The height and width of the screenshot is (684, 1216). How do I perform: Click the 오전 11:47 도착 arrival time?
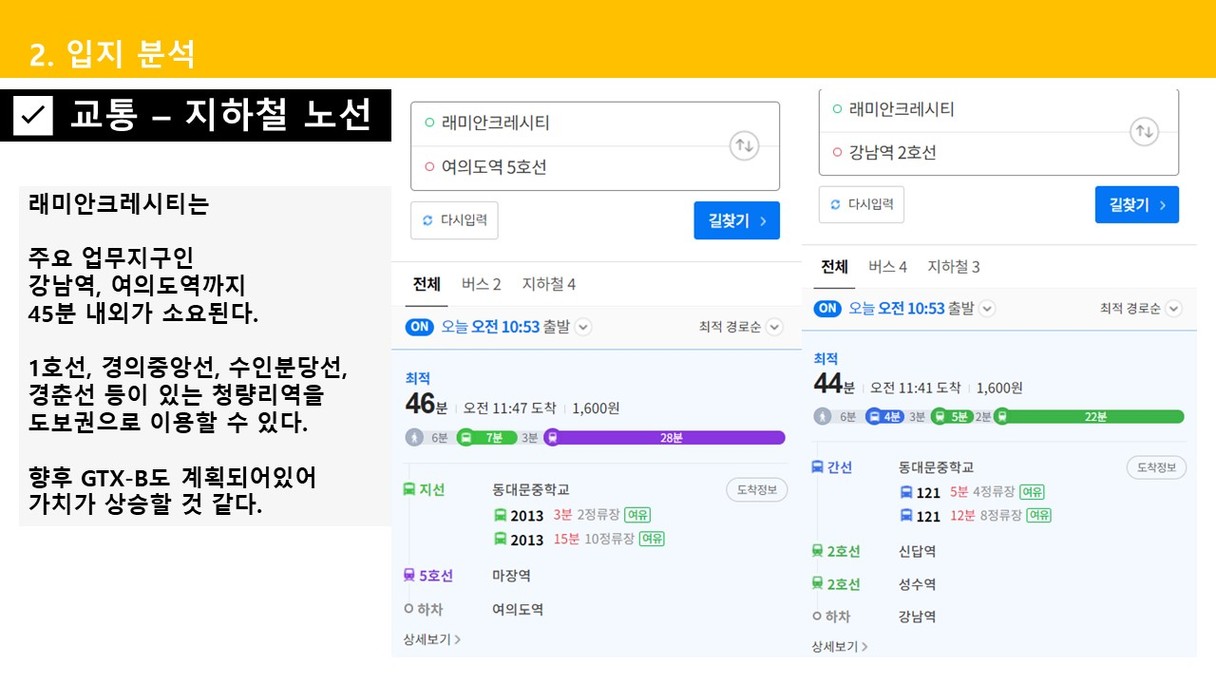tap(509, 408)
